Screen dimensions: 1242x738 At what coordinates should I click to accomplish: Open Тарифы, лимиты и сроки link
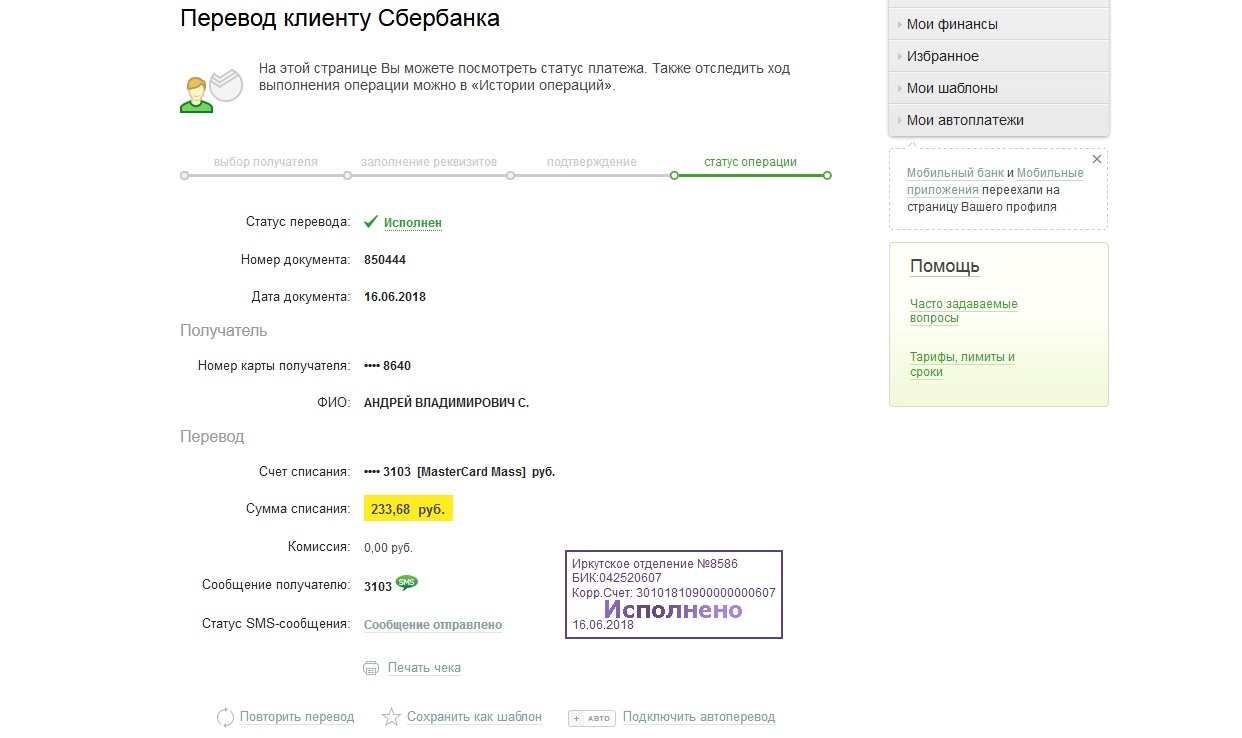961,364
